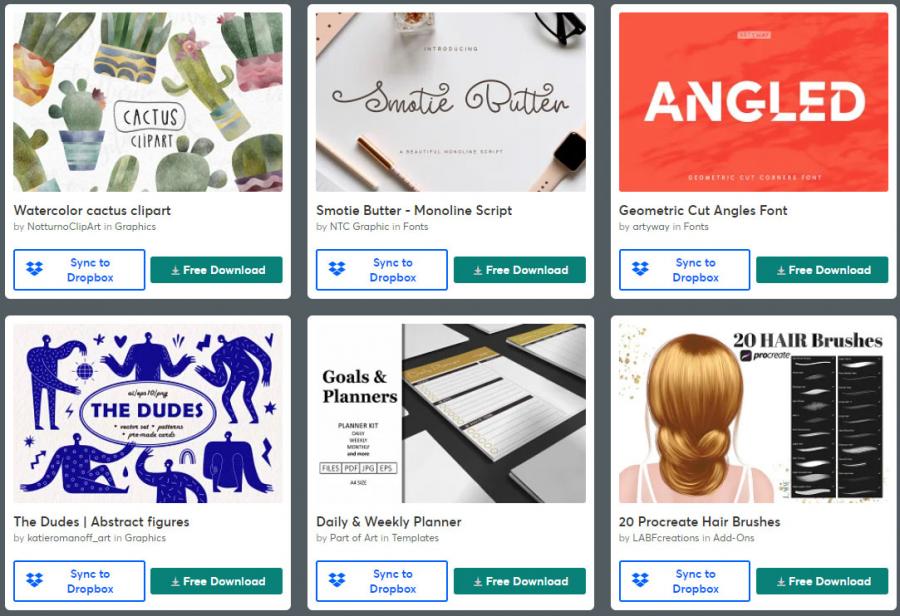900x616 pixels.
Task: Open the Add-Ons category link under Hair Brushes
Action: click(734, 538)
